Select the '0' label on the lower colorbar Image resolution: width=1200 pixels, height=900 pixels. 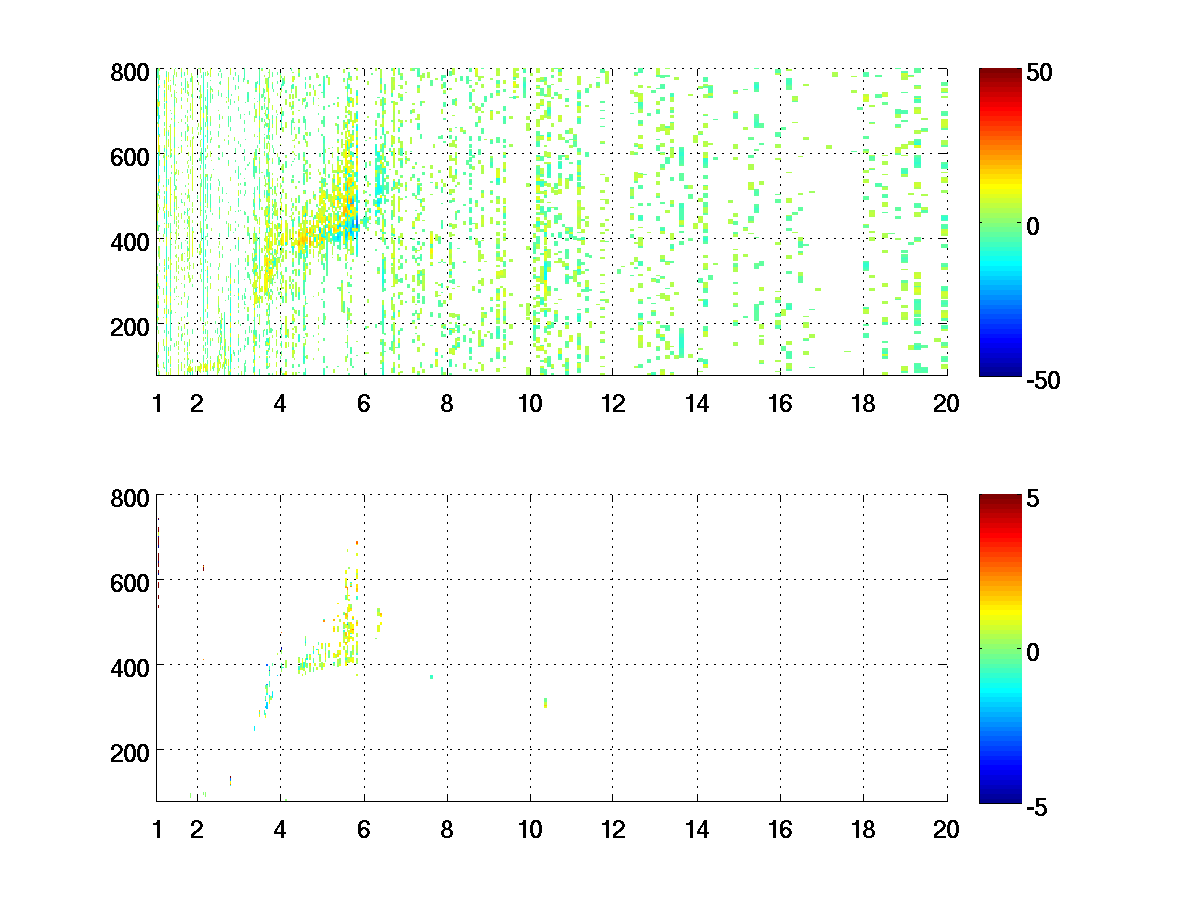coord(1034,652)
